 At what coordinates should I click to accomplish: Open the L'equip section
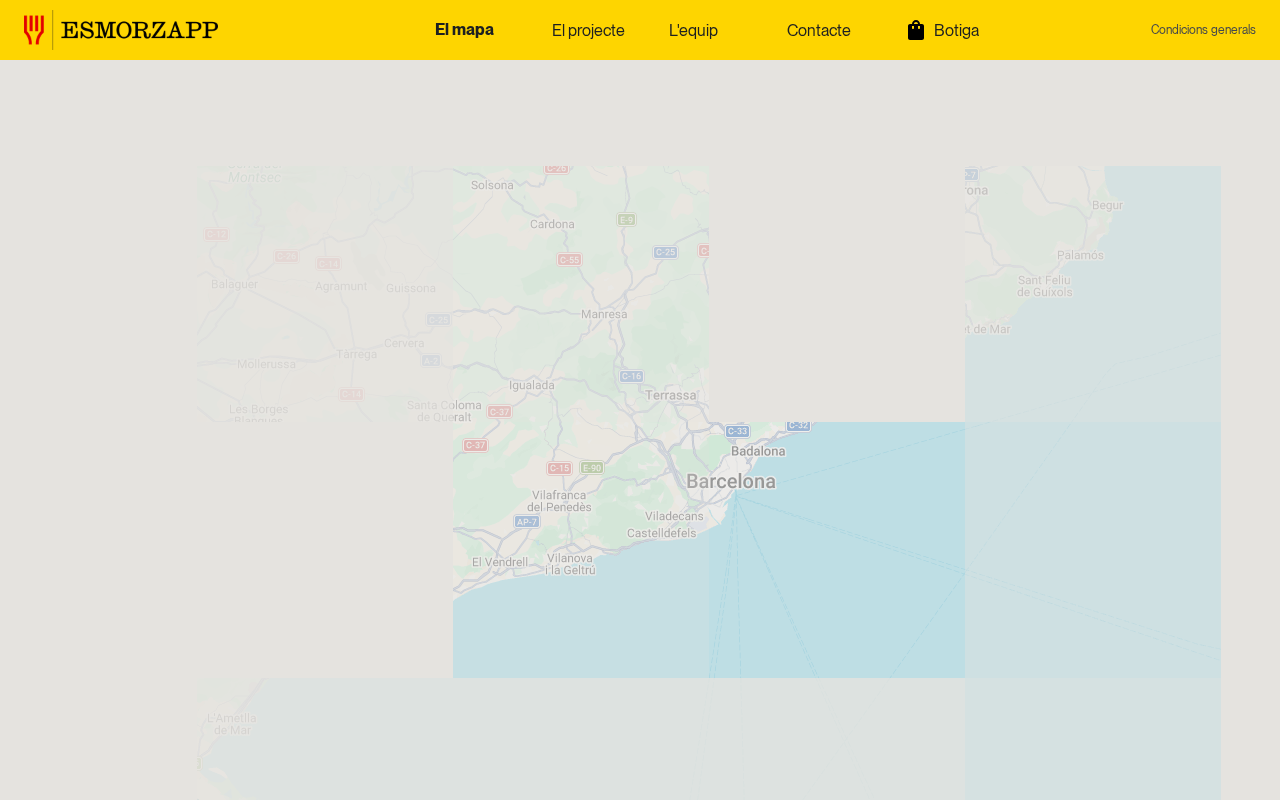click(x=693, y=30)
